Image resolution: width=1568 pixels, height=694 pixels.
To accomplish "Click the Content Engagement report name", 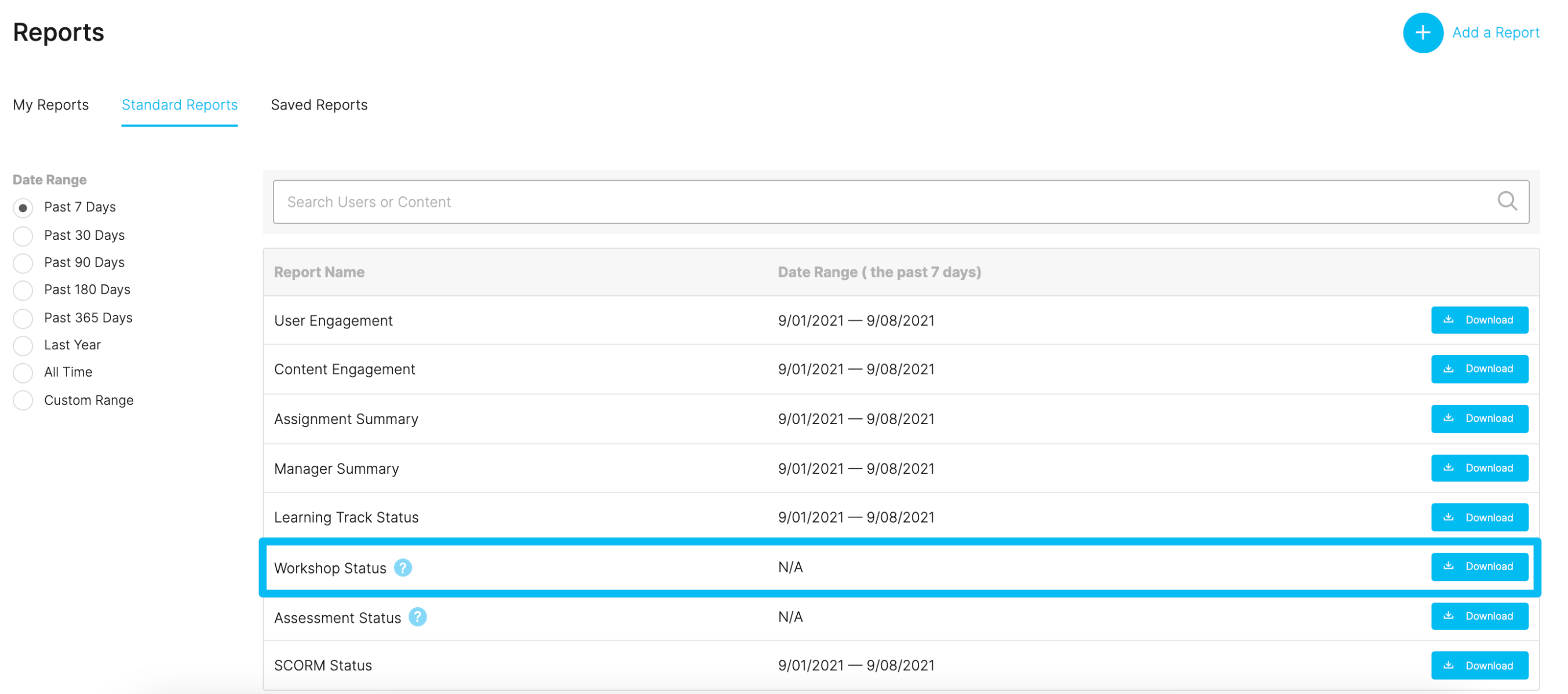I will click(345, 370).
